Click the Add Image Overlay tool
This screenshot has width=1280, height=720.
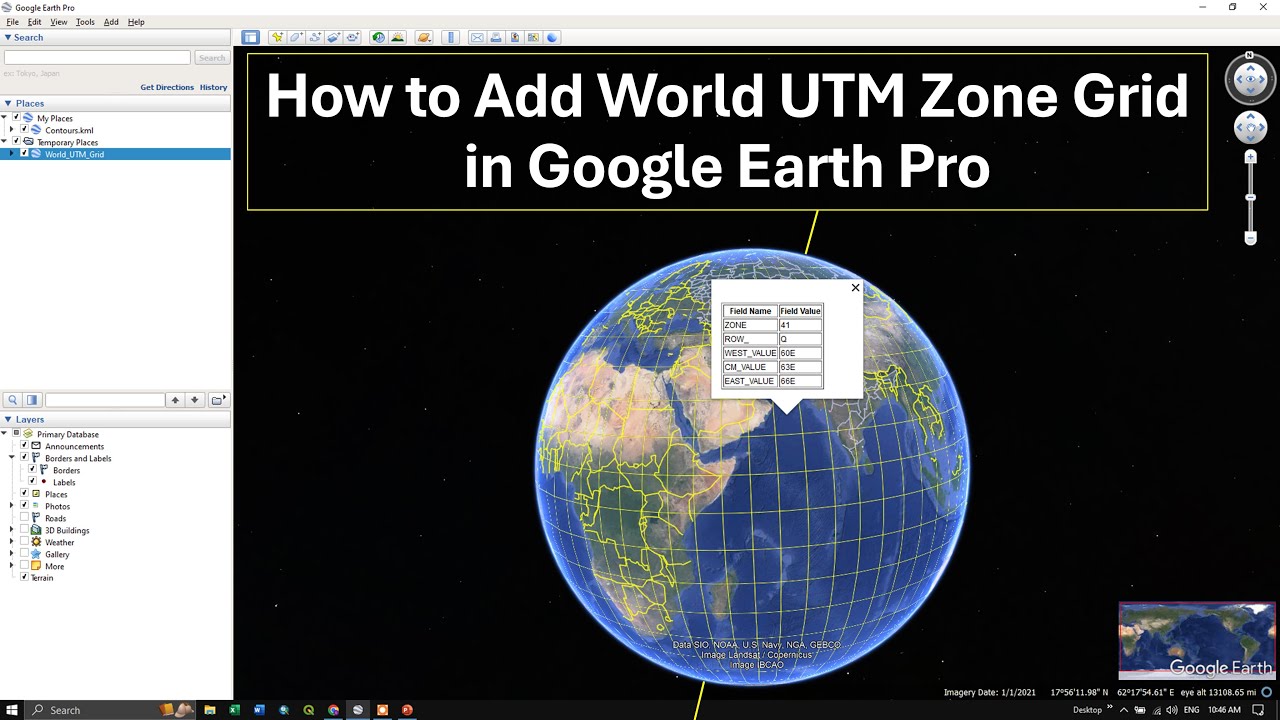click(334, 37)
